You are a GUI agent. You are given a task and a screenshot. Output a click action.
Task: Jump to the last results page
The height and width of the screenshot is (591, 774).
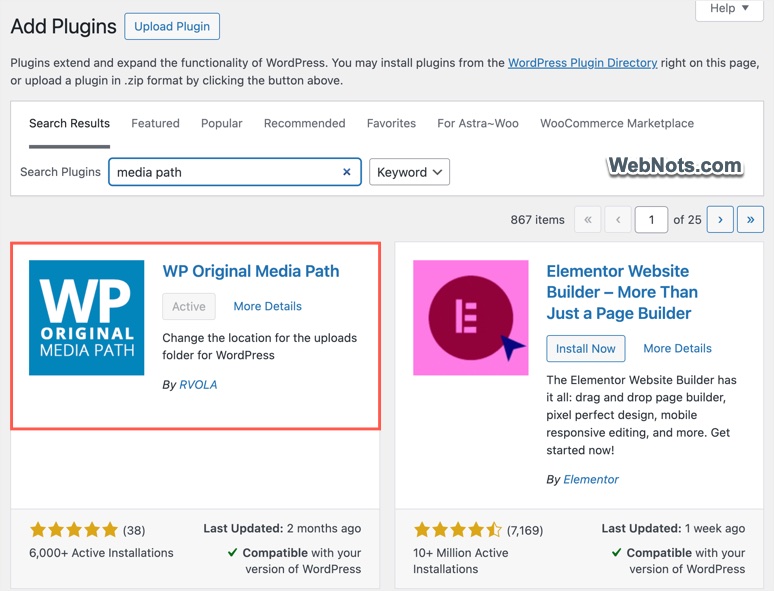750,219
